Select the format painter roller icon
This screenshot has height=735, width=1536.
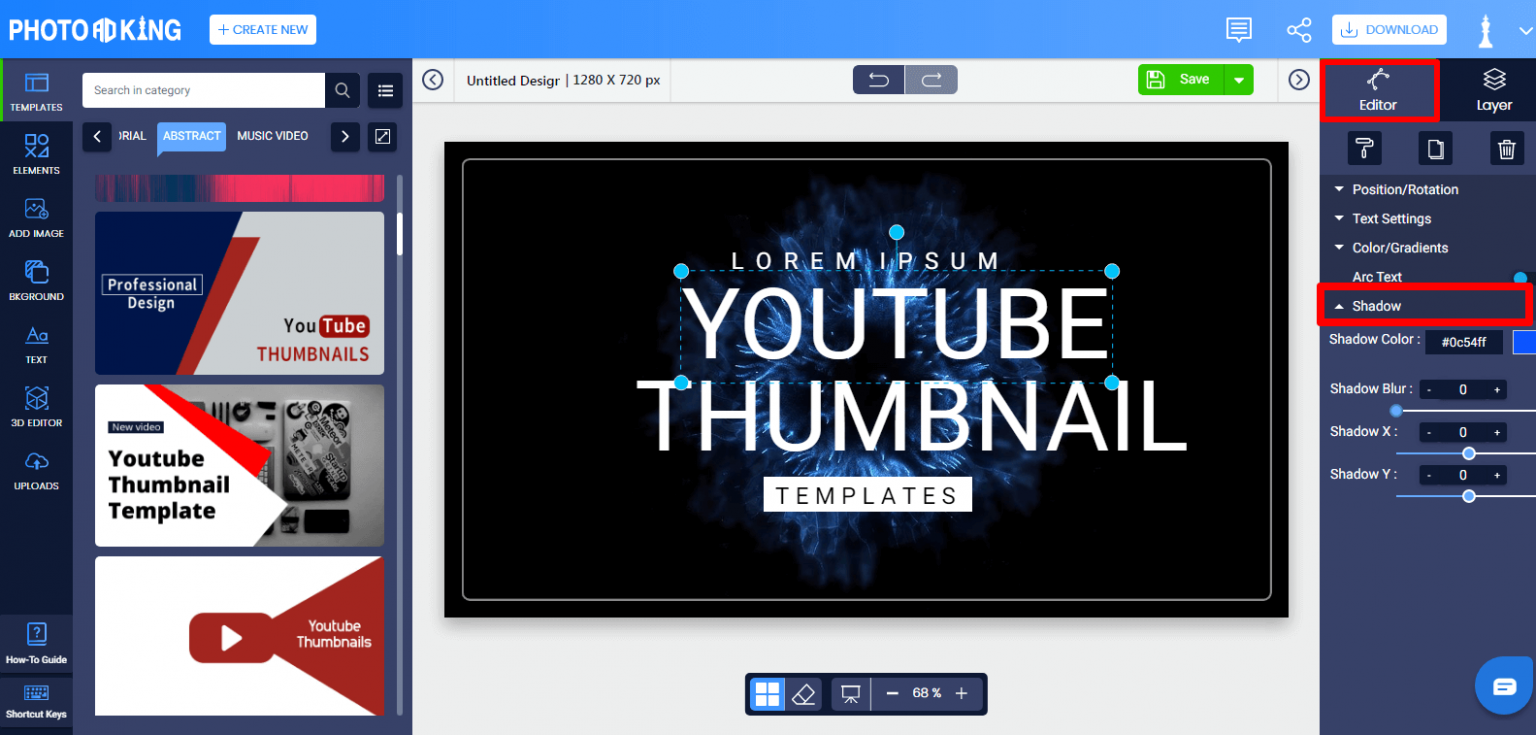pos(1364,148)
